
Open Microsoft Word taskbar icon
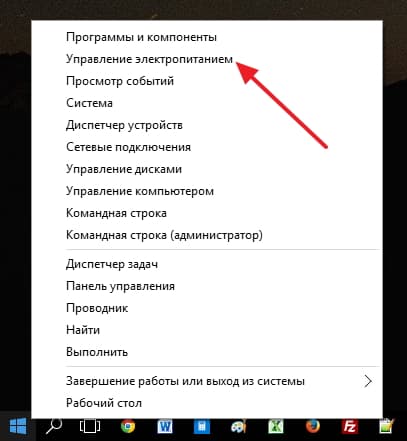click(165, 426)
